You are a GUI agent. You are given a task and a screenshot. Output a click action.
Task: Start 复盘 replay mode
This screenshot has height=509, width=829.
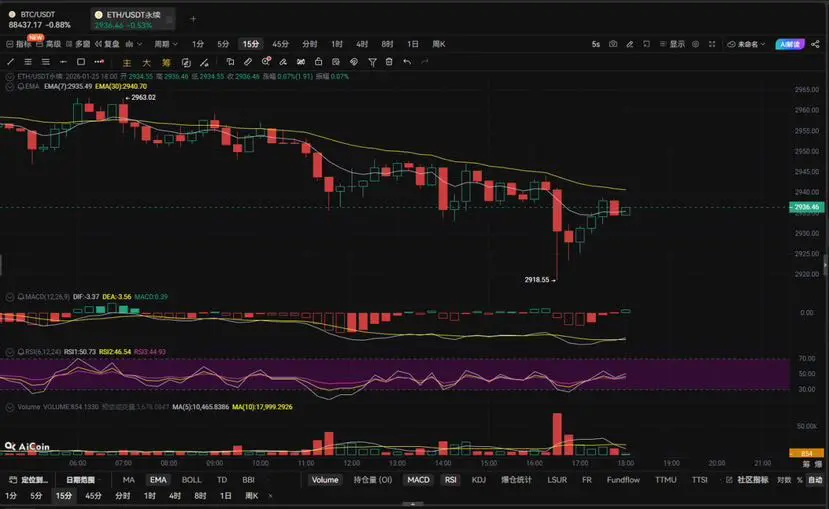click(107, 44)
